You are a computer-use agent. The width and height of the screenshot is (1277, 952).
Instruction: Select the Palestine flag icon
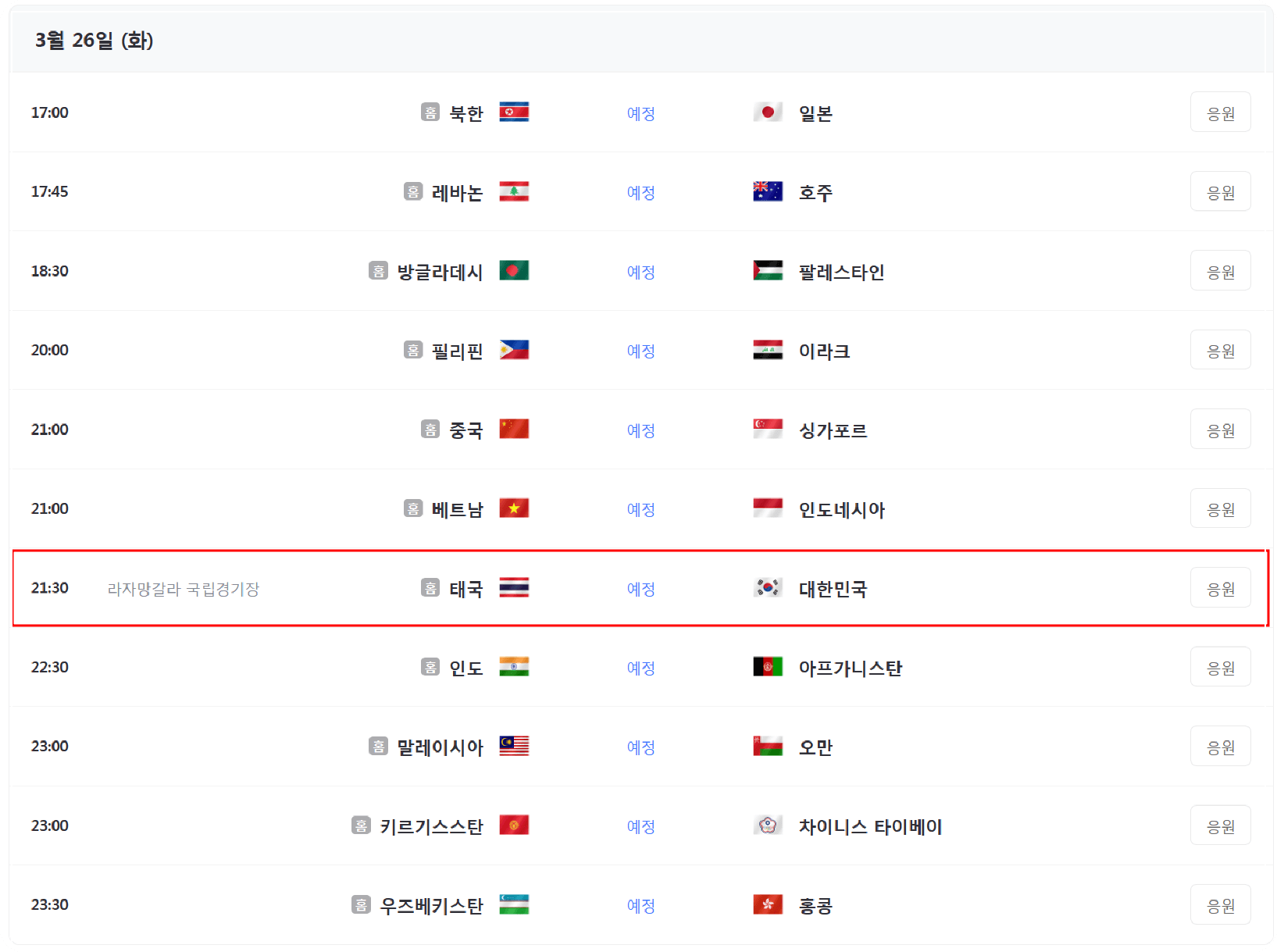click(769, 270)
